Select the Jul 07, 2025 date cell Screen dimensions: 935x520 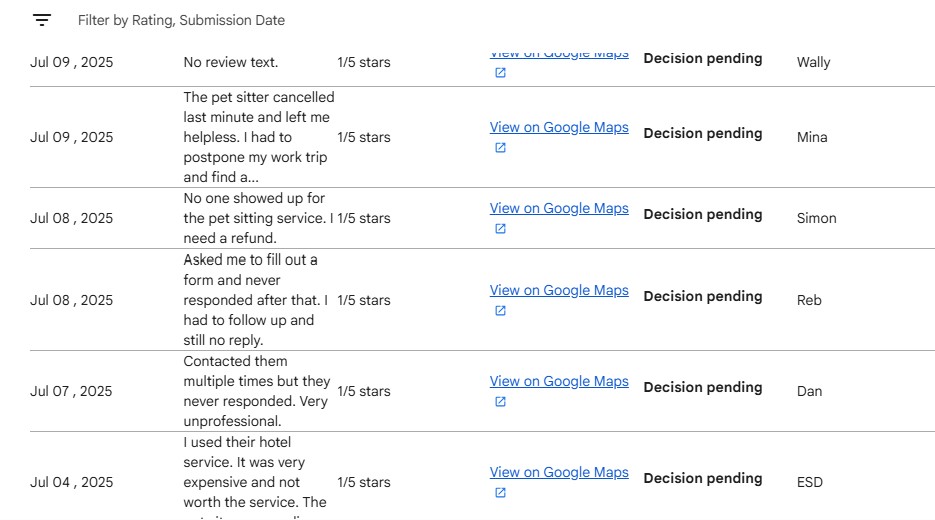pyautogui.click(x=71, y=391)
